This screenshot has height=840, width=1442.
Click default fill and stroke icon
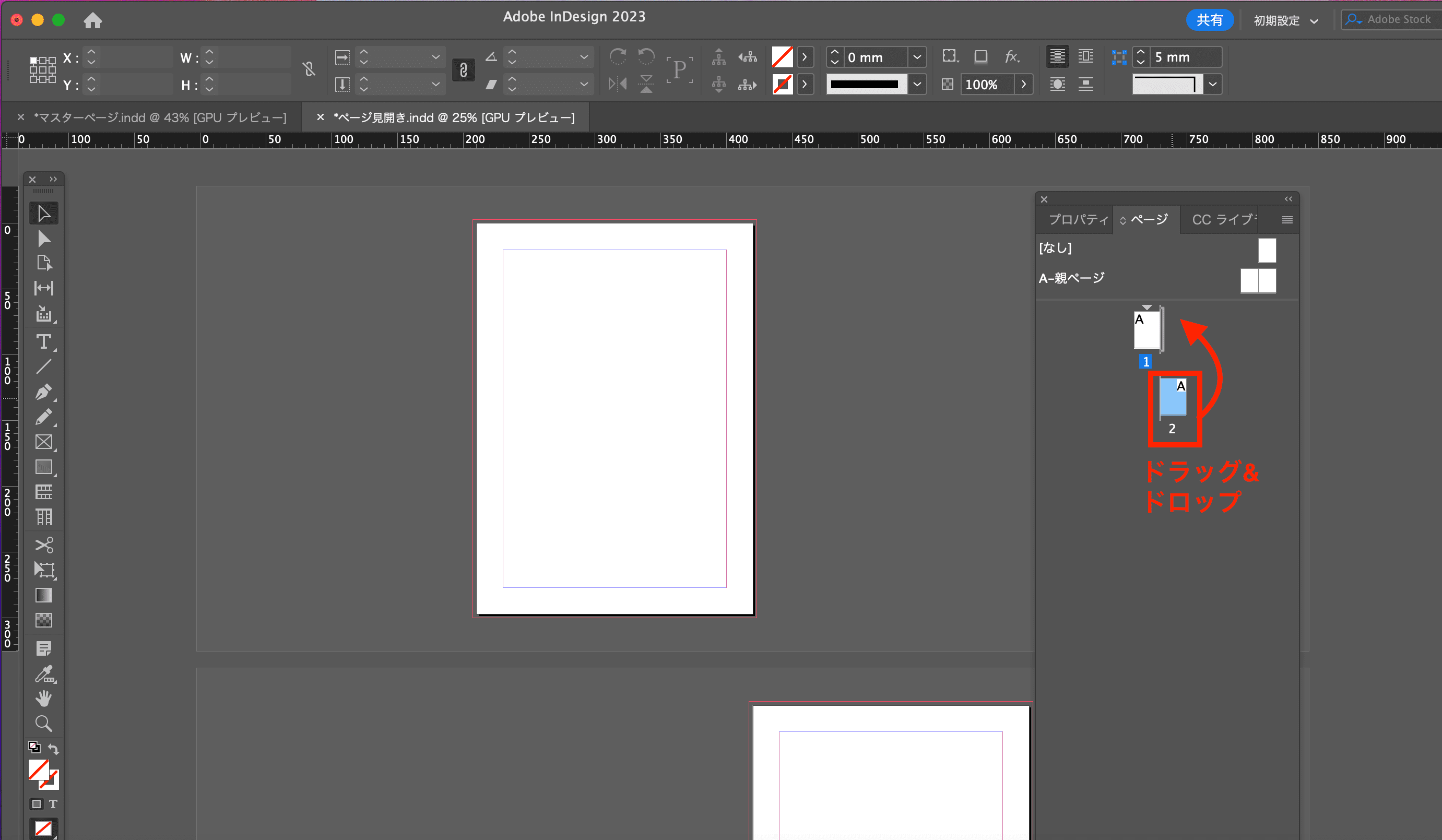tap(34, 747)
